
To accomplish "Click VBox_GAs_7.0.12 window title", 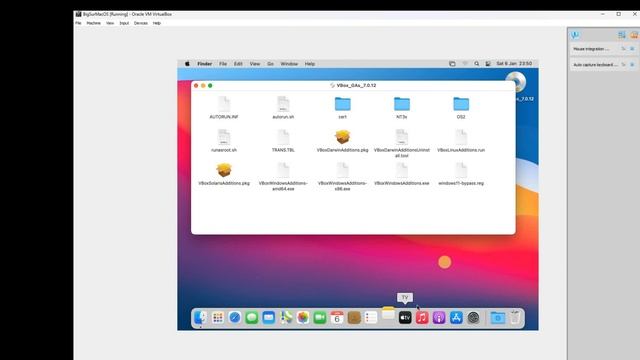I will [356, 85].
